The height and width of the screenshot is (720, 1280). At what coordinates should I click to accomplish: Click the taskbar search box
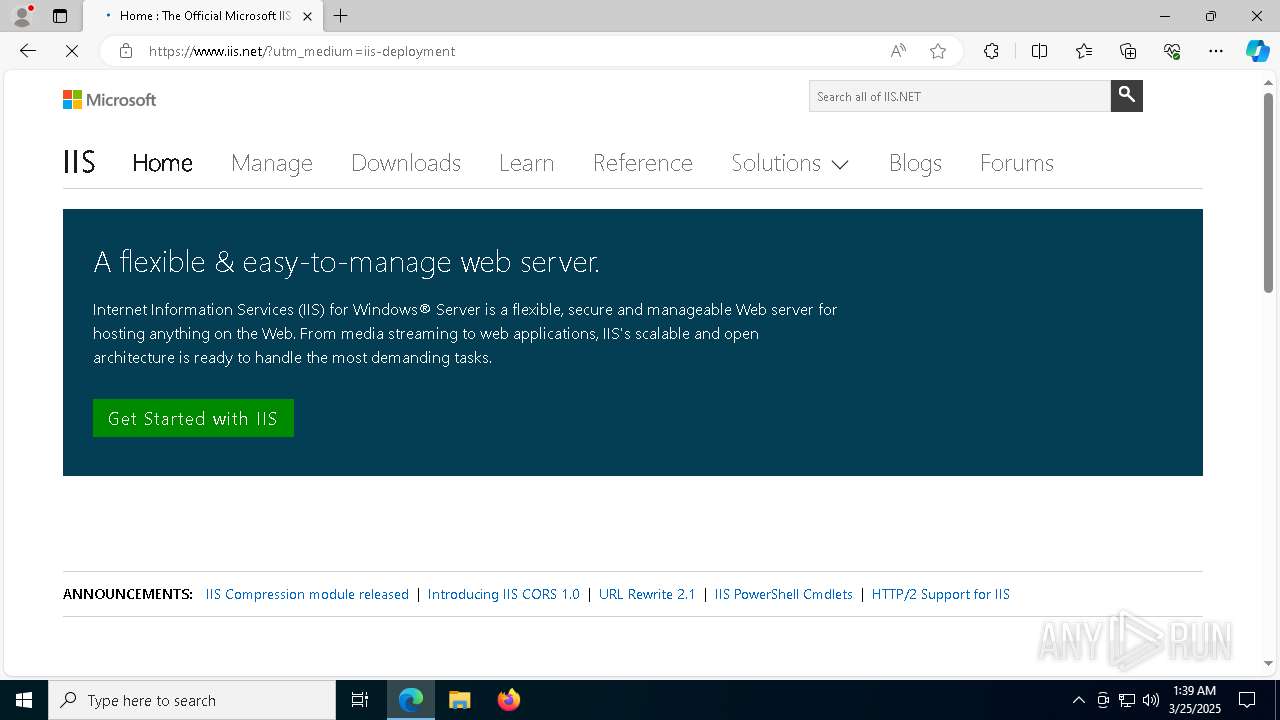[192, 700]
